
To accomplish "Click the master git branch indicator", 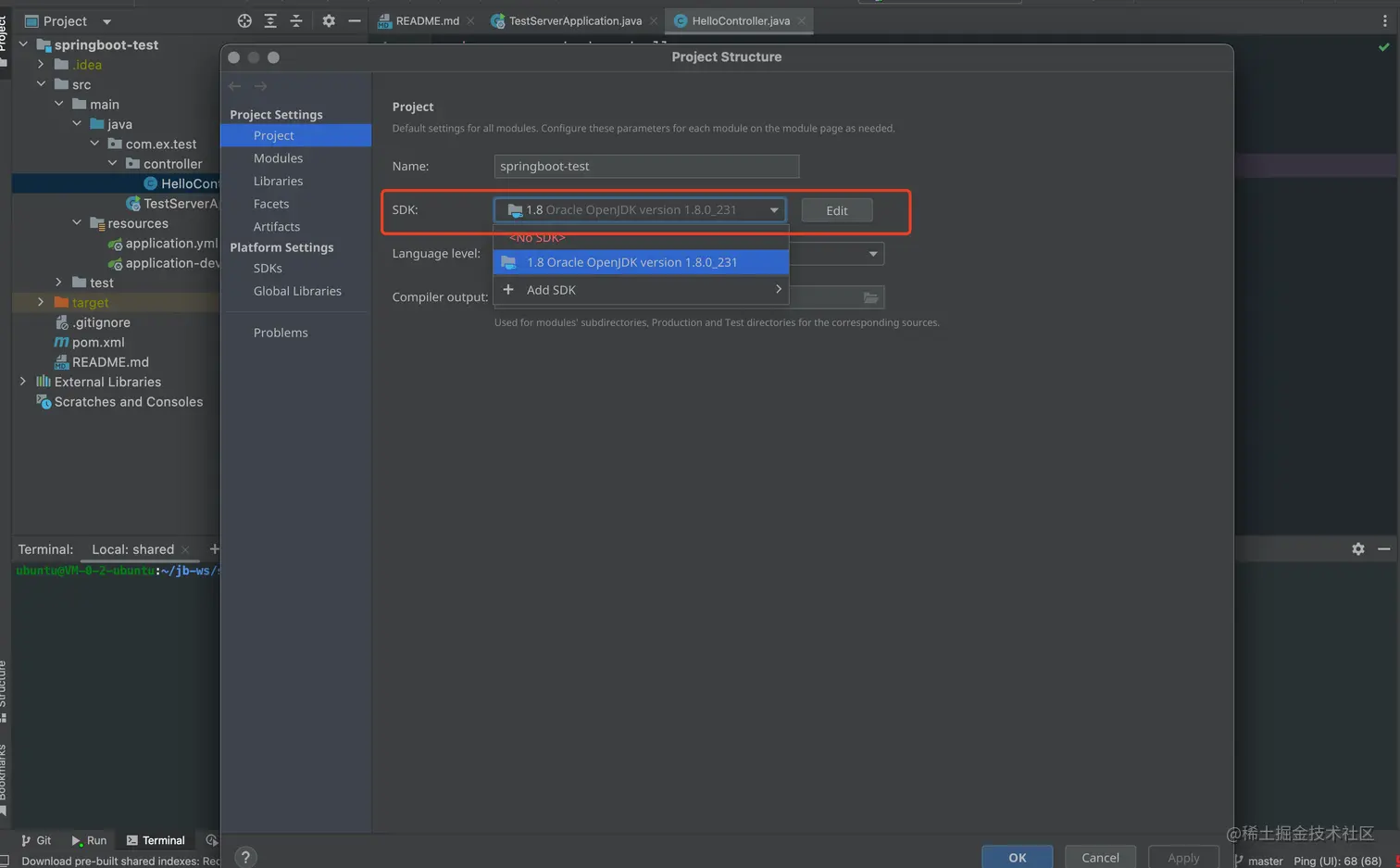I will (1258, 861).
